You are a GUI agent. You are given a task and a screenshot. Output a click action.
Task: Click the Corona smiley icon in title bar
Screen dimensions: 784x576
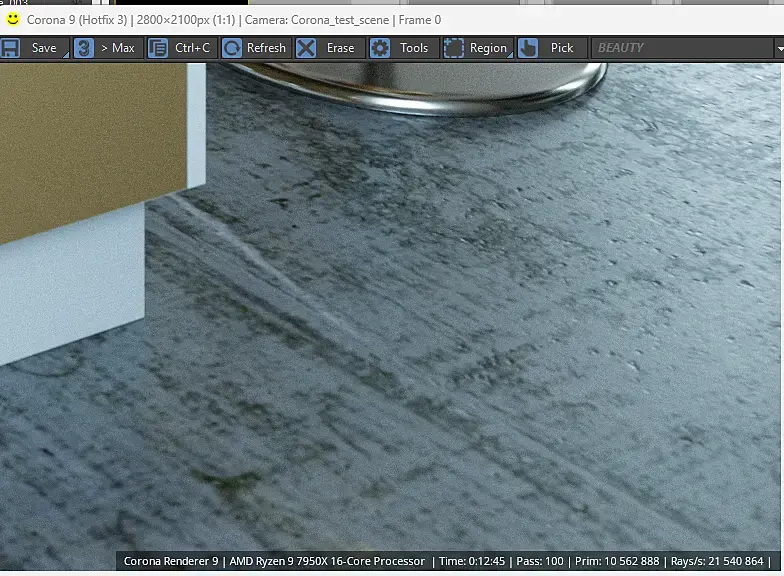pyautogui.click(x=12, y=20)
